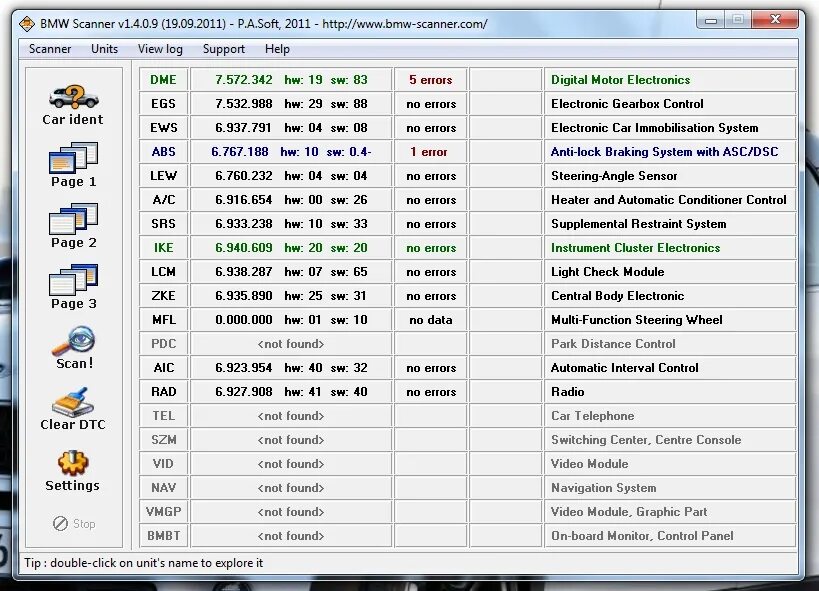Select the PDC unit name
Screen dimensions: 819x591
pyautogui.click(x=163, y=344)
